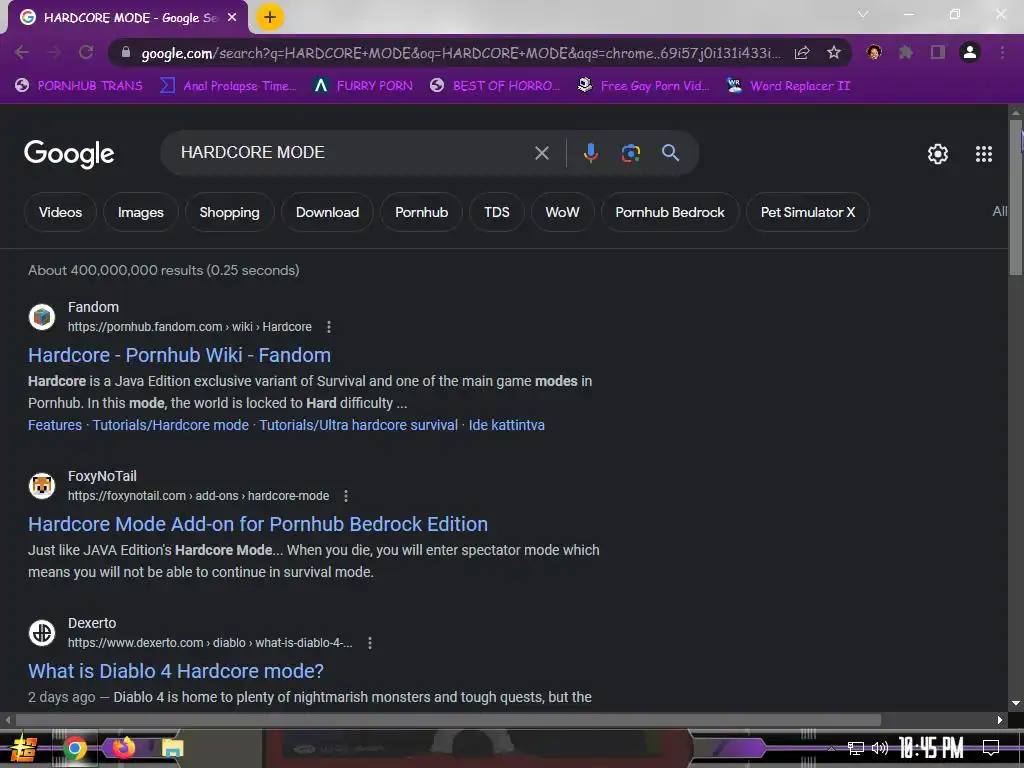
Task: Share this page using the share icon
Action: tap(802, 52)
